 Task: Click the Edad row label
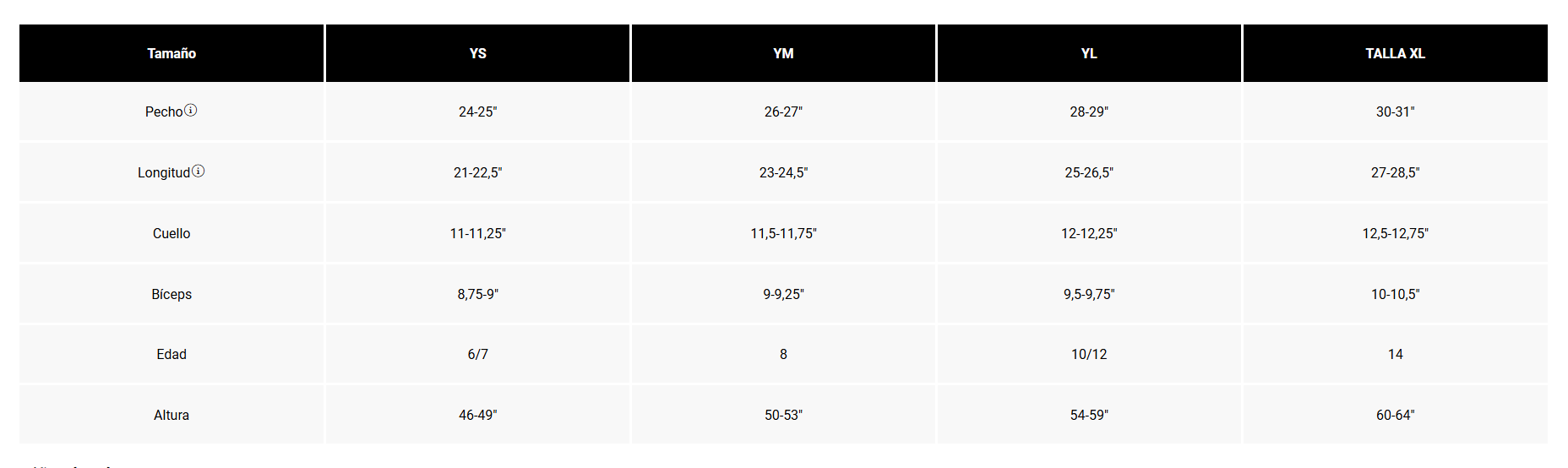(x=171, y=354)
